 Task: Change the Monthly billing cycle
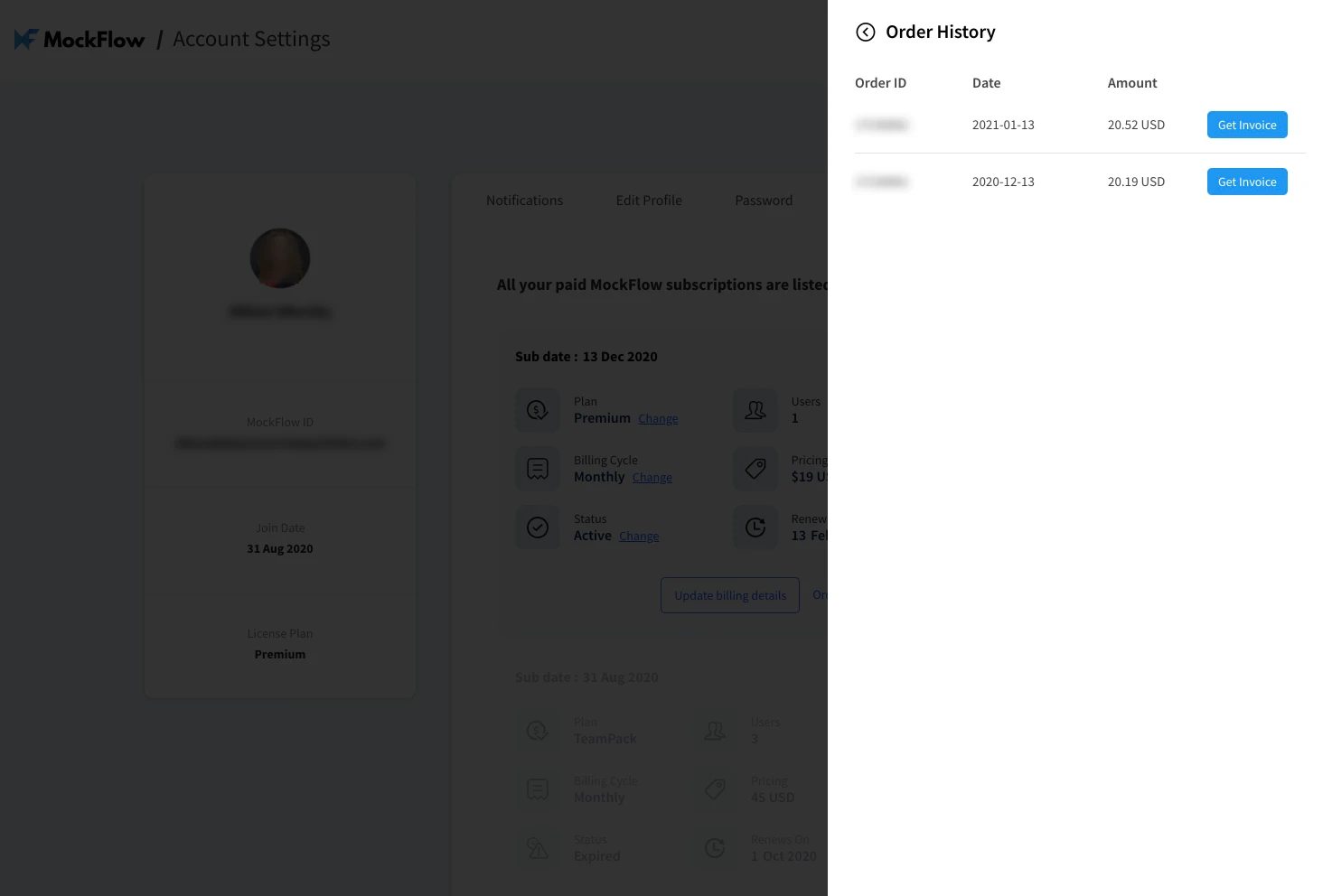click(x=652, y=478)
